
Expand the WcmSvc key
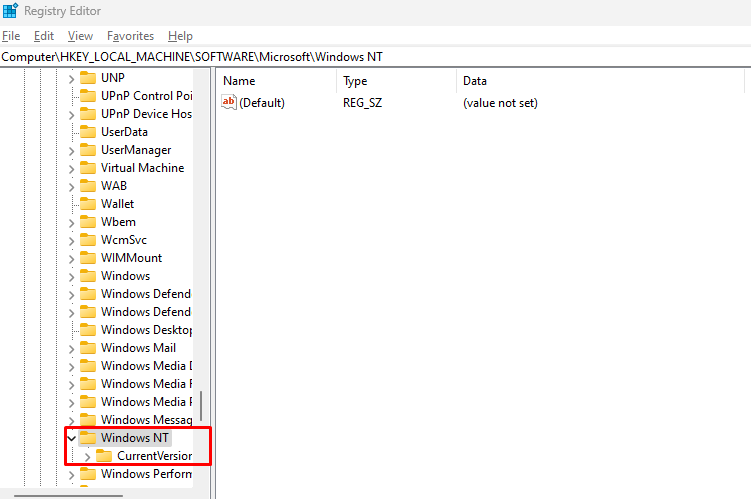pyautogui.click(x=71, y=241)
